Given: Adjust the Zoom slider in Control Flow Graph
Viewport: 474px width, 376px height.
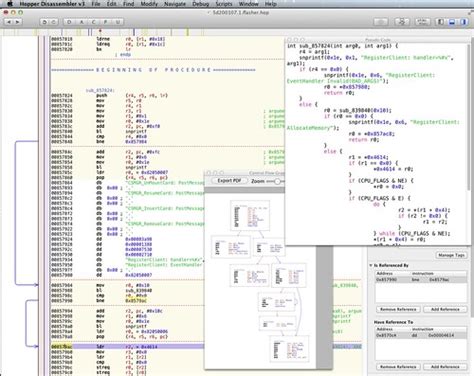Looking at the screenshot, I should coord(277,181).
